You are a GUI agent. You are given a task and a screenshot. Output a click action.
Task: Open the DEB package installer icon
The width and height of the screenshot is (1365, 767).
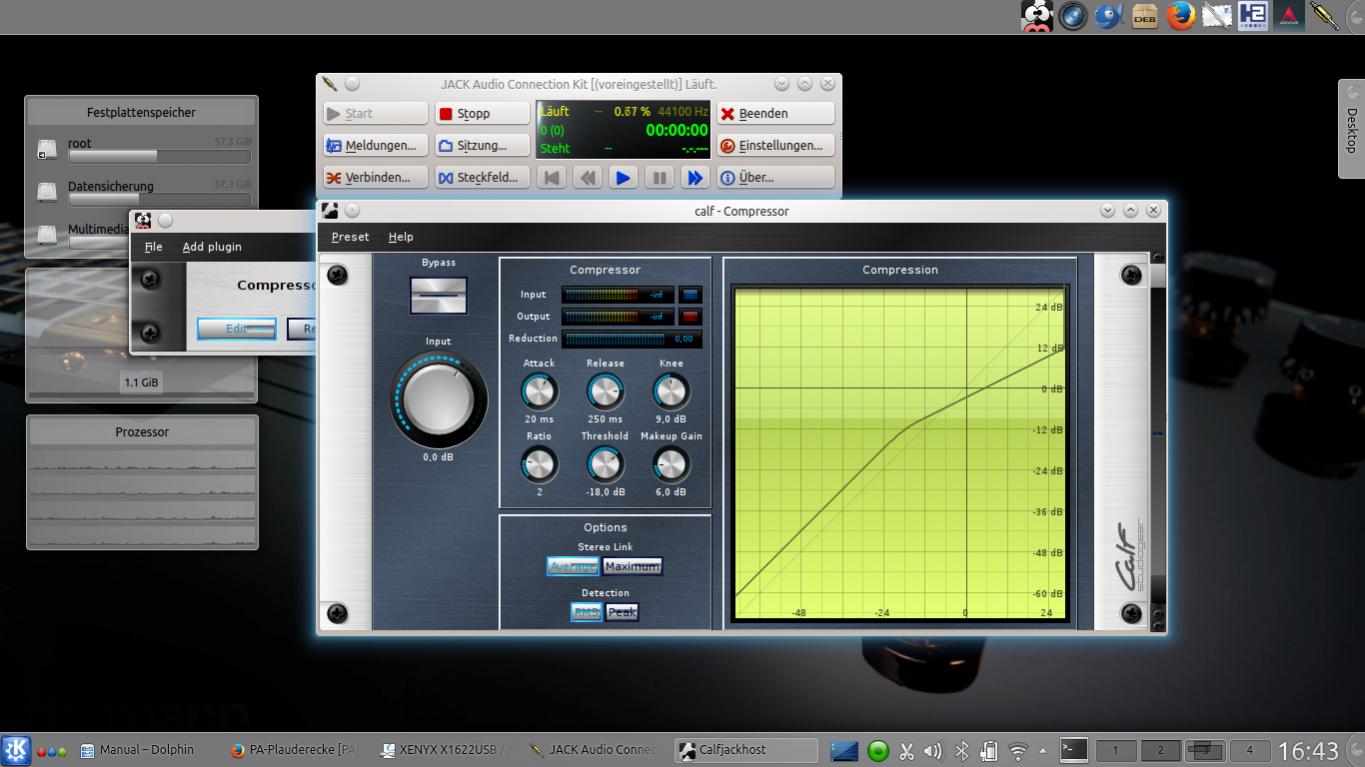pyautogui.click(x=1145, y=15)
